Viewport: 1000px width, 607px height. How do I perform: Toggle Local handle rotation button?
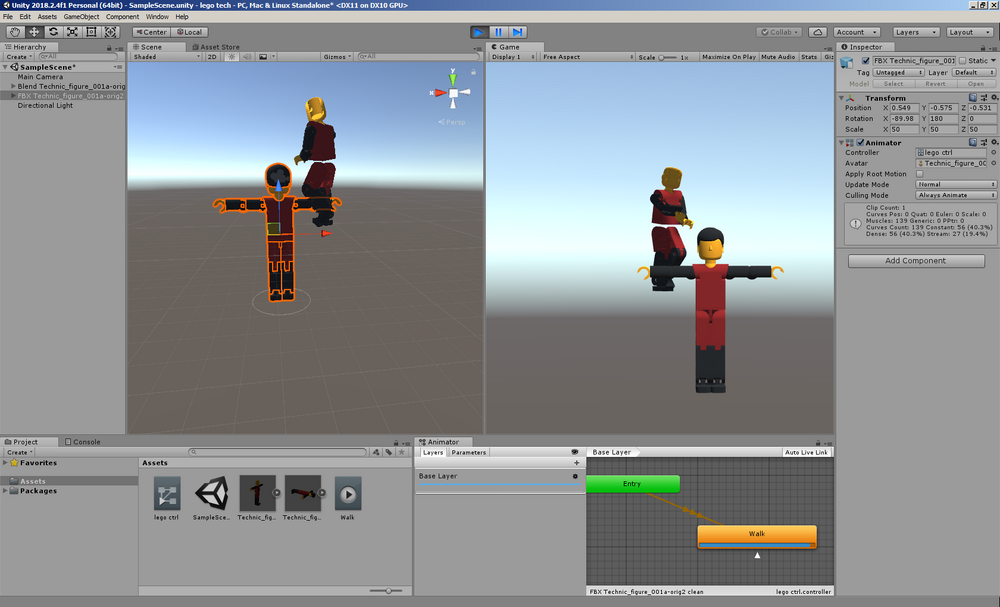coord(189,32)
